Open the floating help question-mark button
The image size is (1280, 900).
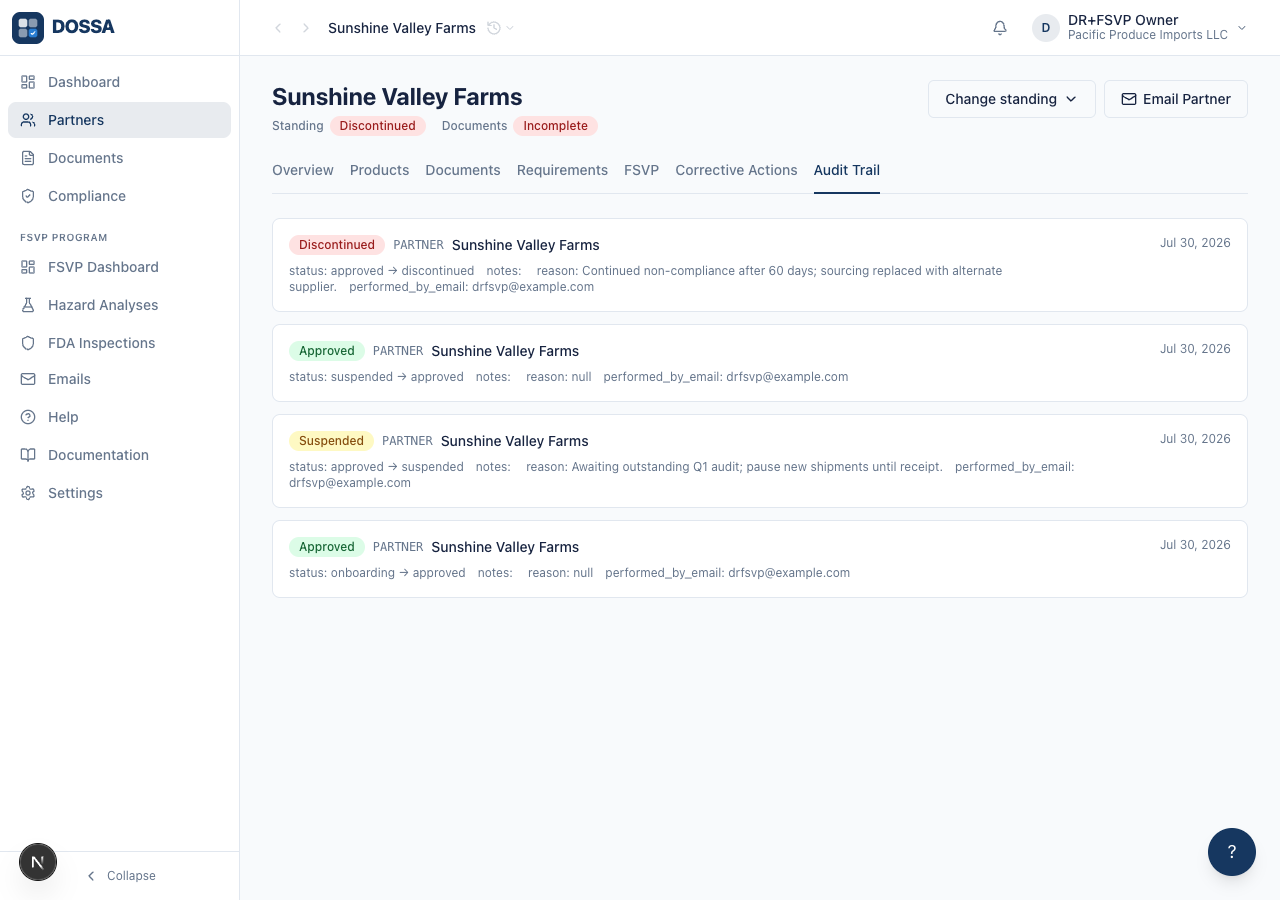pyautogui.click(x=1232, y=852)
